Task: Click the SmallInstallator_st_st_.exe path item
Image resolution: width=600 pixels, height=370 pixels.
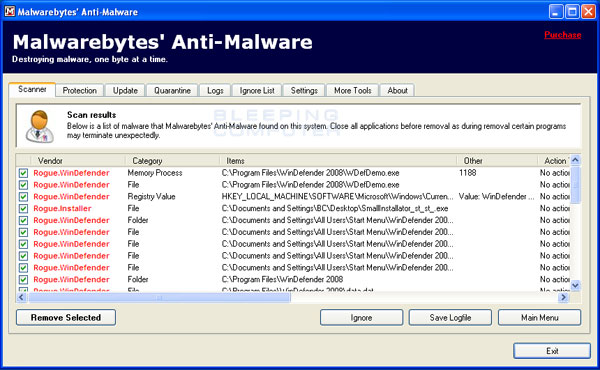Action: tap(335, 209)
